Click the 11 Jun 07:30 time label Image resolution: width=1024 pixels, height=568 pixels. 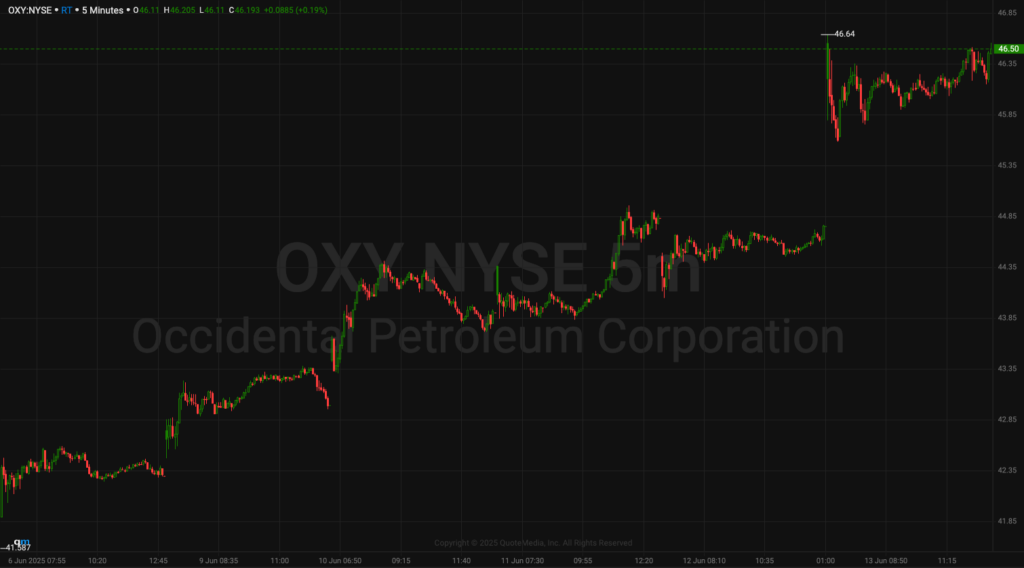point(522,561)
